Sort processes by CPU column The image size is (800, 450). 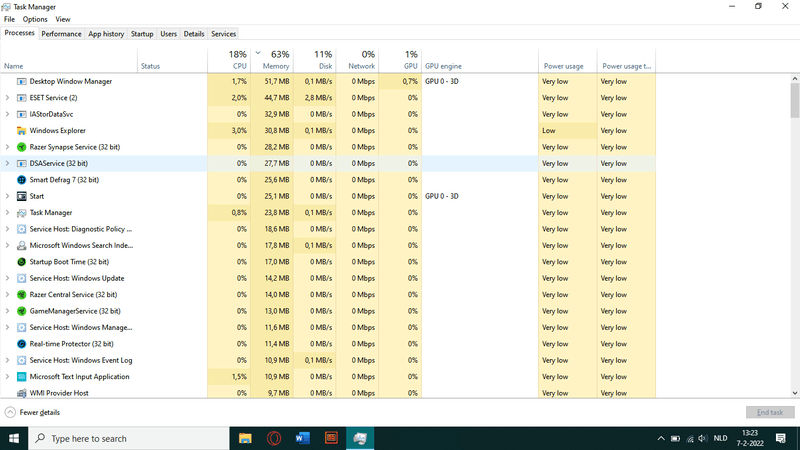(x=229, y=60)
